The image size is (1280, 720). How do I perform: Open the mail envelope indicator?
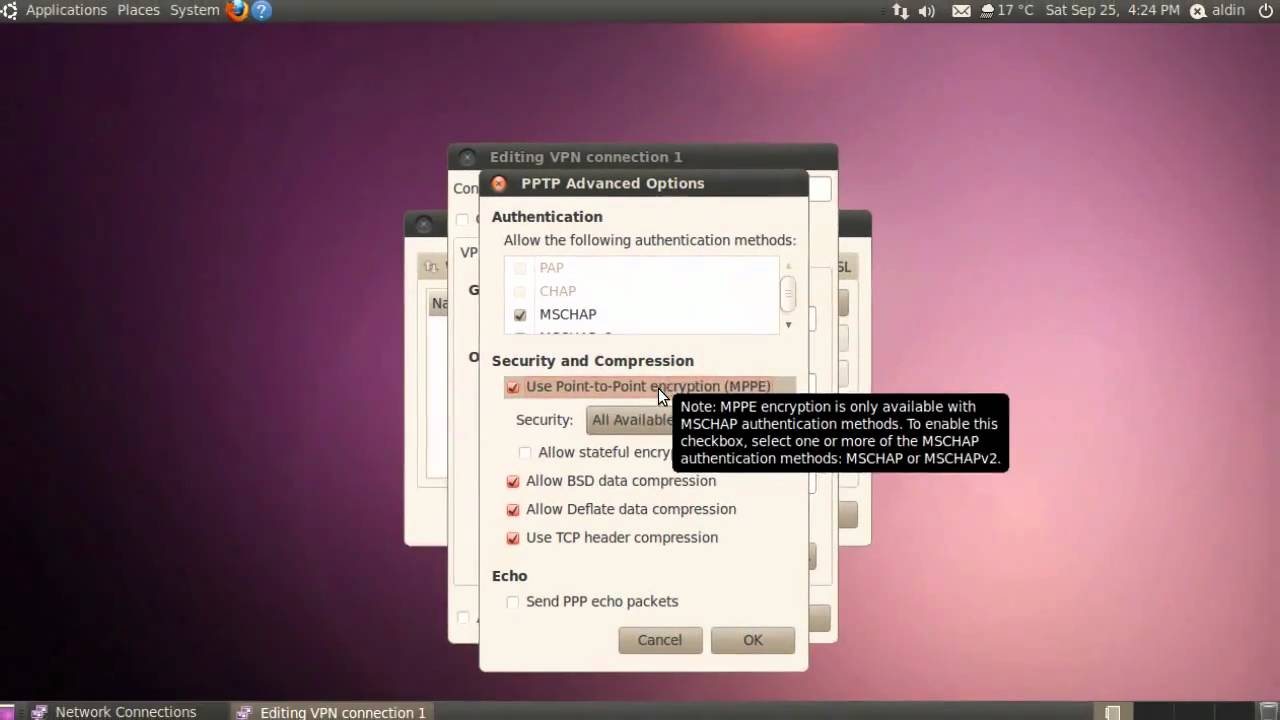point(961,11)
